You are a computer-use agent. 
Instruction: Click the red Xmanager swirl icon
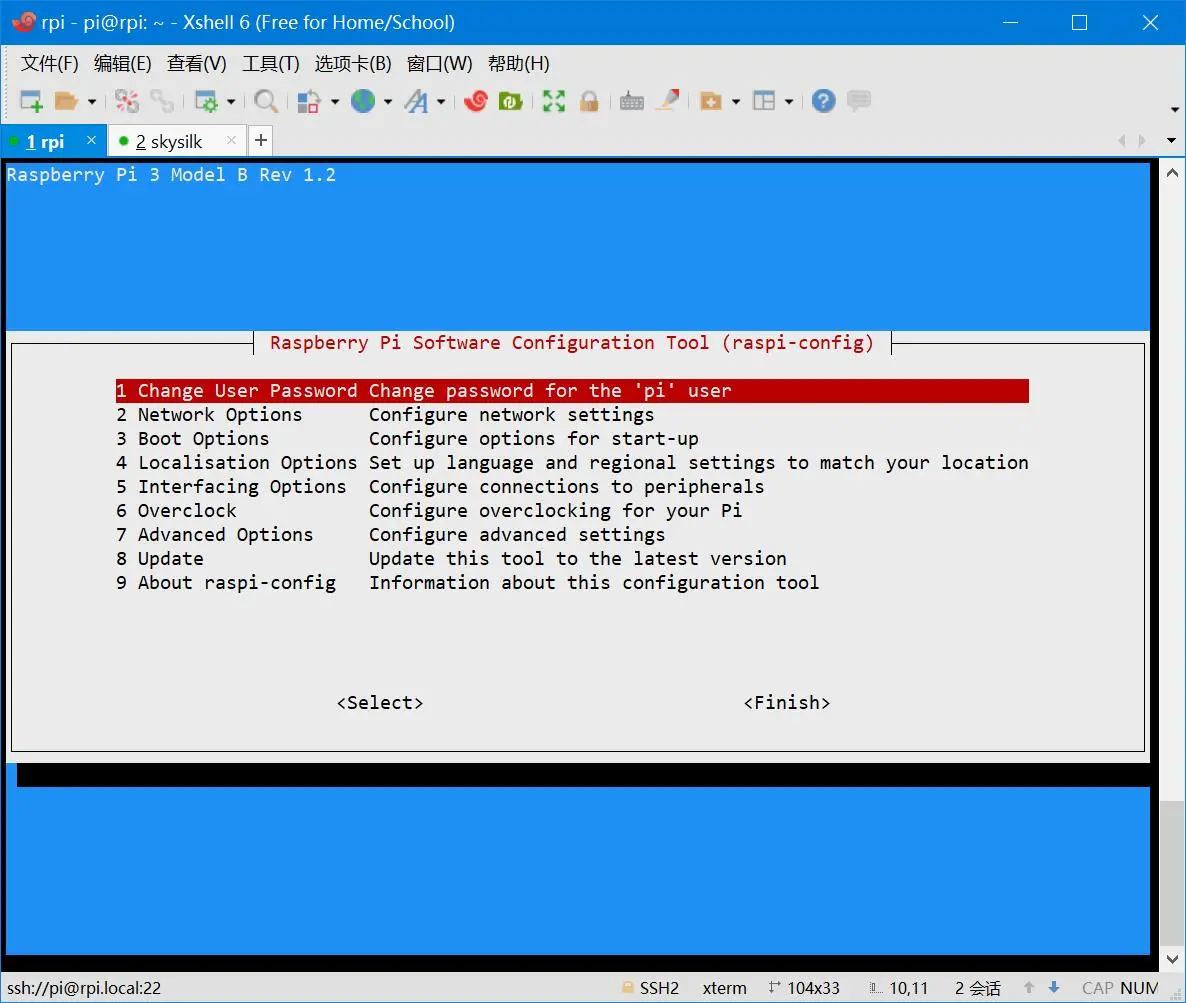pyautogui.click(x=476, y=101)
